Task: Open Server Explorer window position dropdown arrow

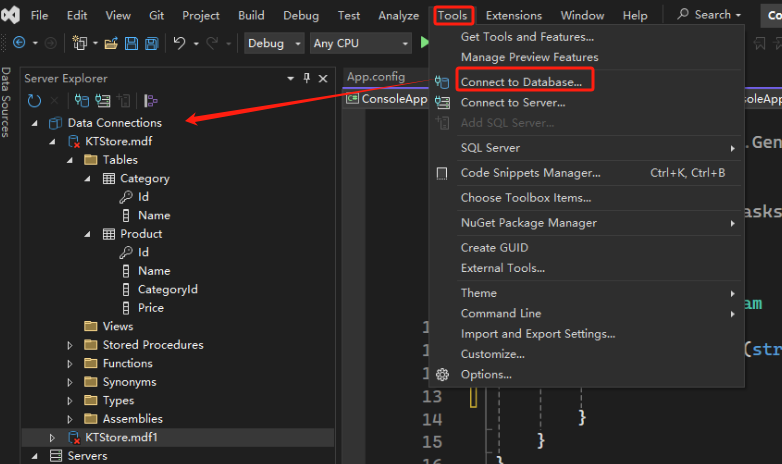Action: click(x=291, y=78)
